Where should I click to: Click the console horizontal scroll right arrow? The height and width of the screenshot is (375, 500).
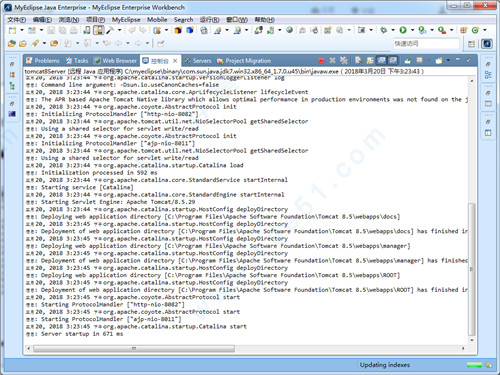point(463,348)
